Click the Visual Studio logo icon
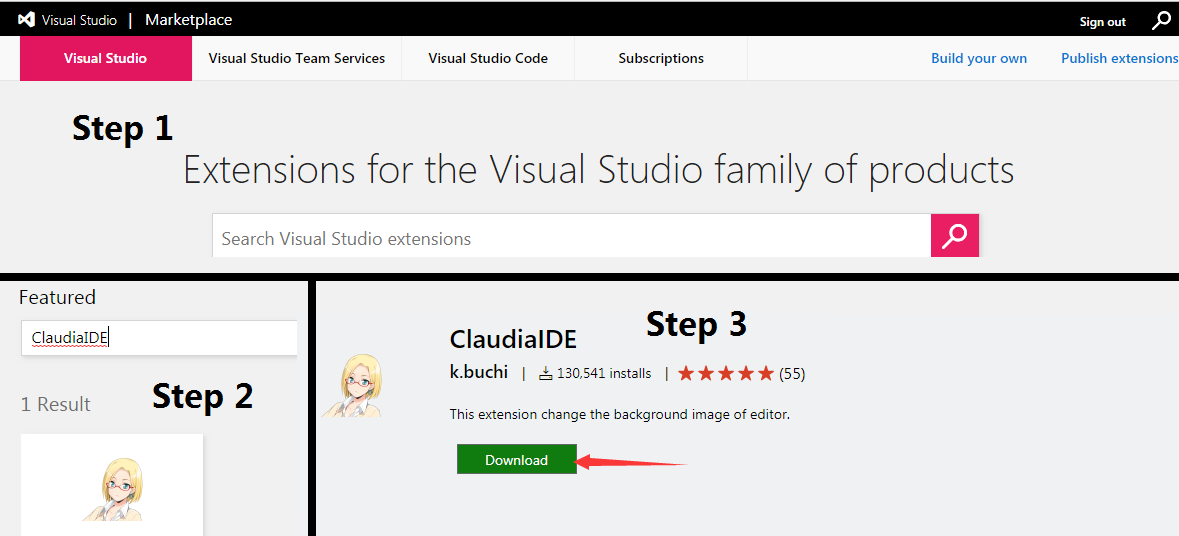 [27, 20]
